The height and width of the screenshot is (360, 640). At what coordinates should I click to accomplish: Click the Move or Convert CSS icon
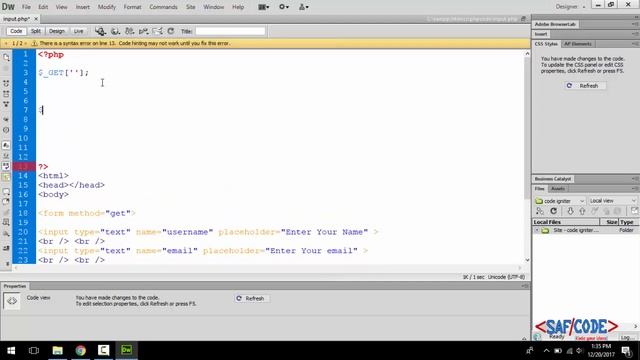(x=6, y=233)
